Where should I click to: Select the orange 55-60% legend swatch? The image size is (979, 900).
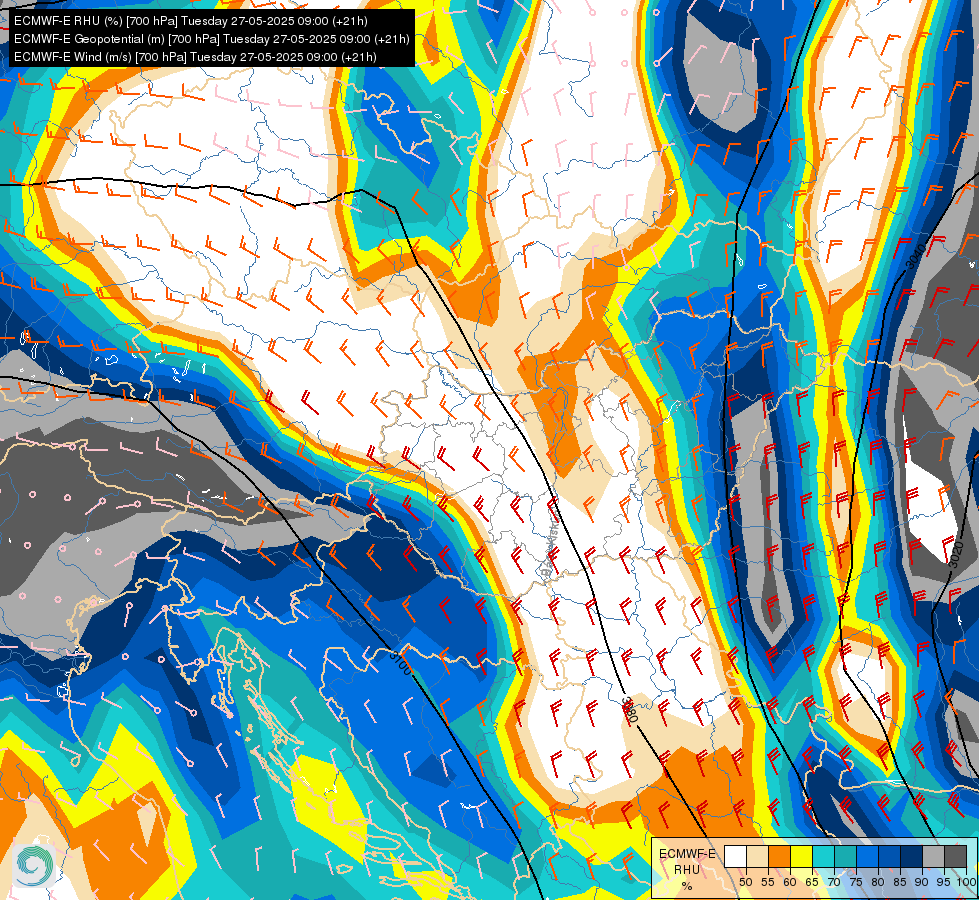(x=779, y=856)
